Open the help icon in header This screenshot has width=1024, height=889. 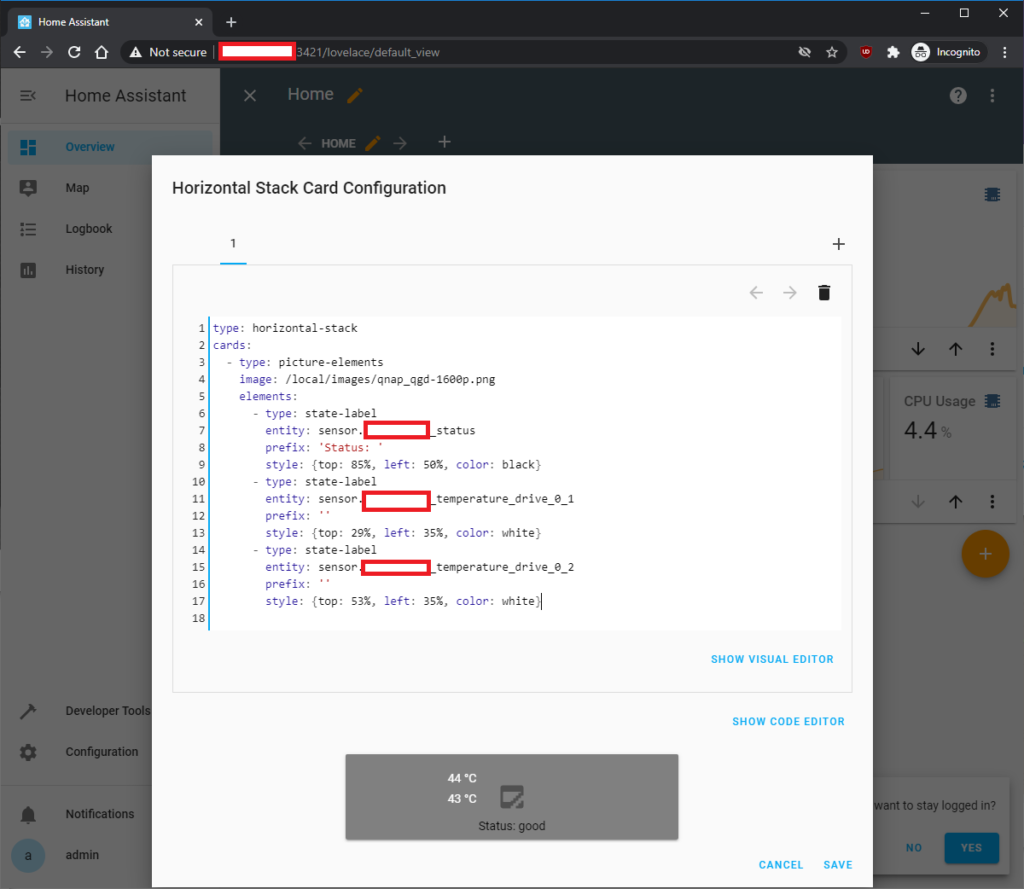tap(957, 96)
